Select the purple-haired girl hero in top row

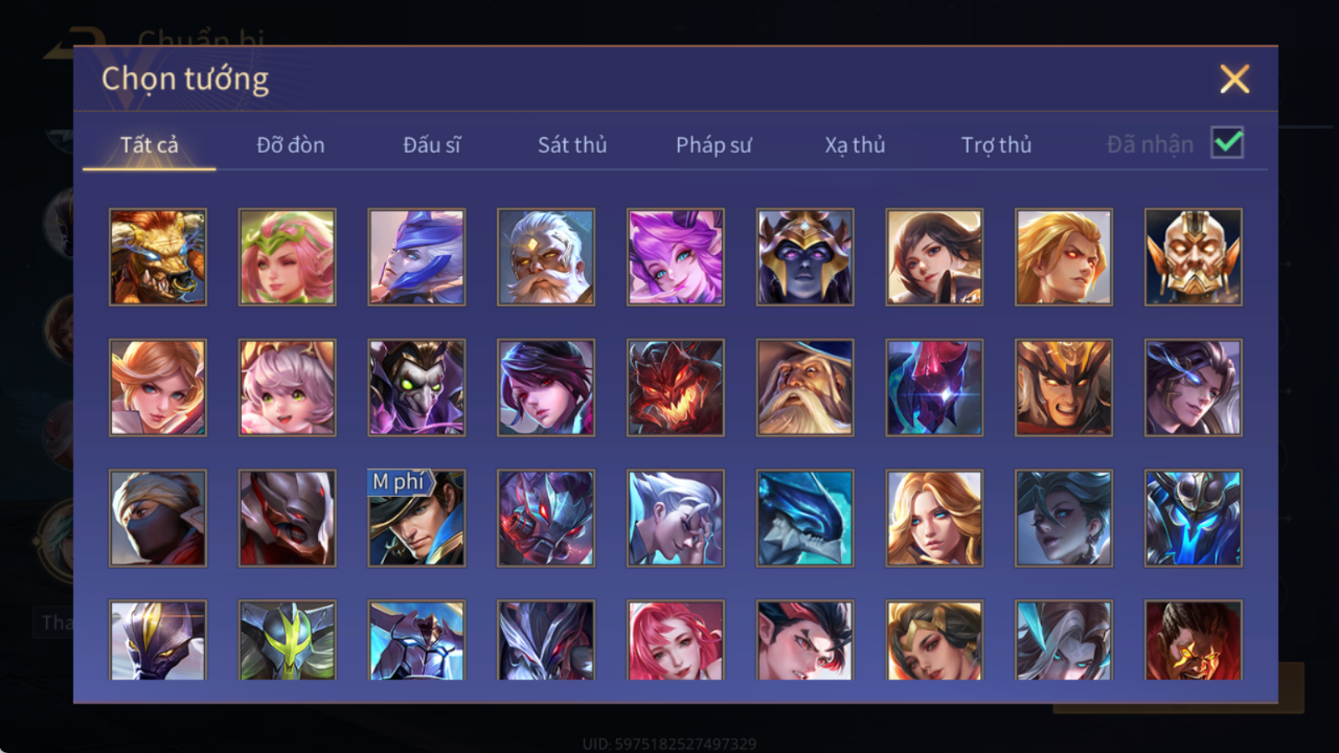click(x=675, y=257)
